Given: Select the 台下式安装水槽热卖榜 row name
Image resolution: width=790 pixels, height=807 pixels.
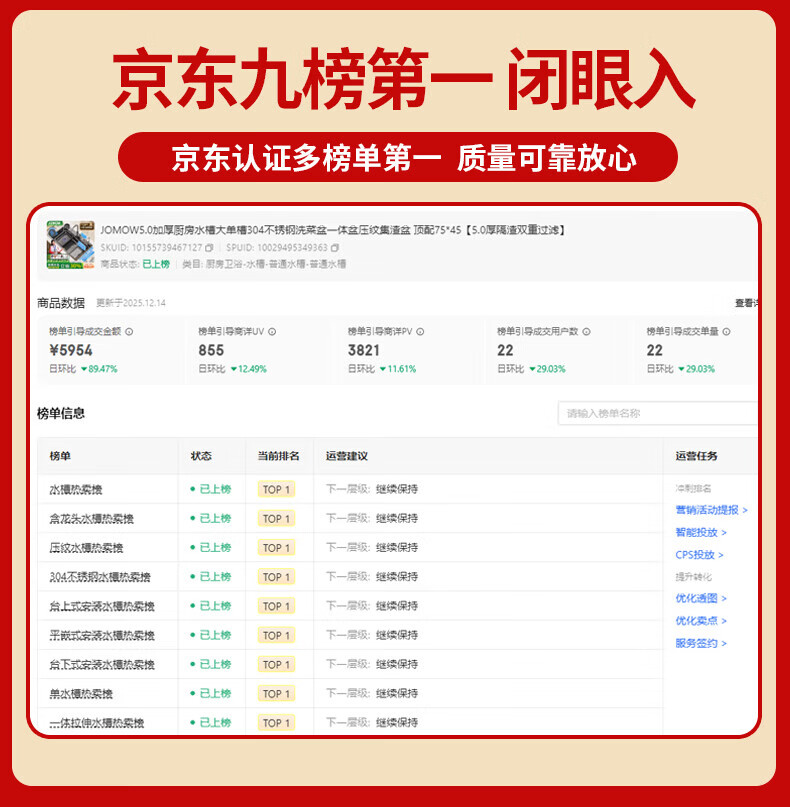Looking at the screenshot, I should point(102,665).
